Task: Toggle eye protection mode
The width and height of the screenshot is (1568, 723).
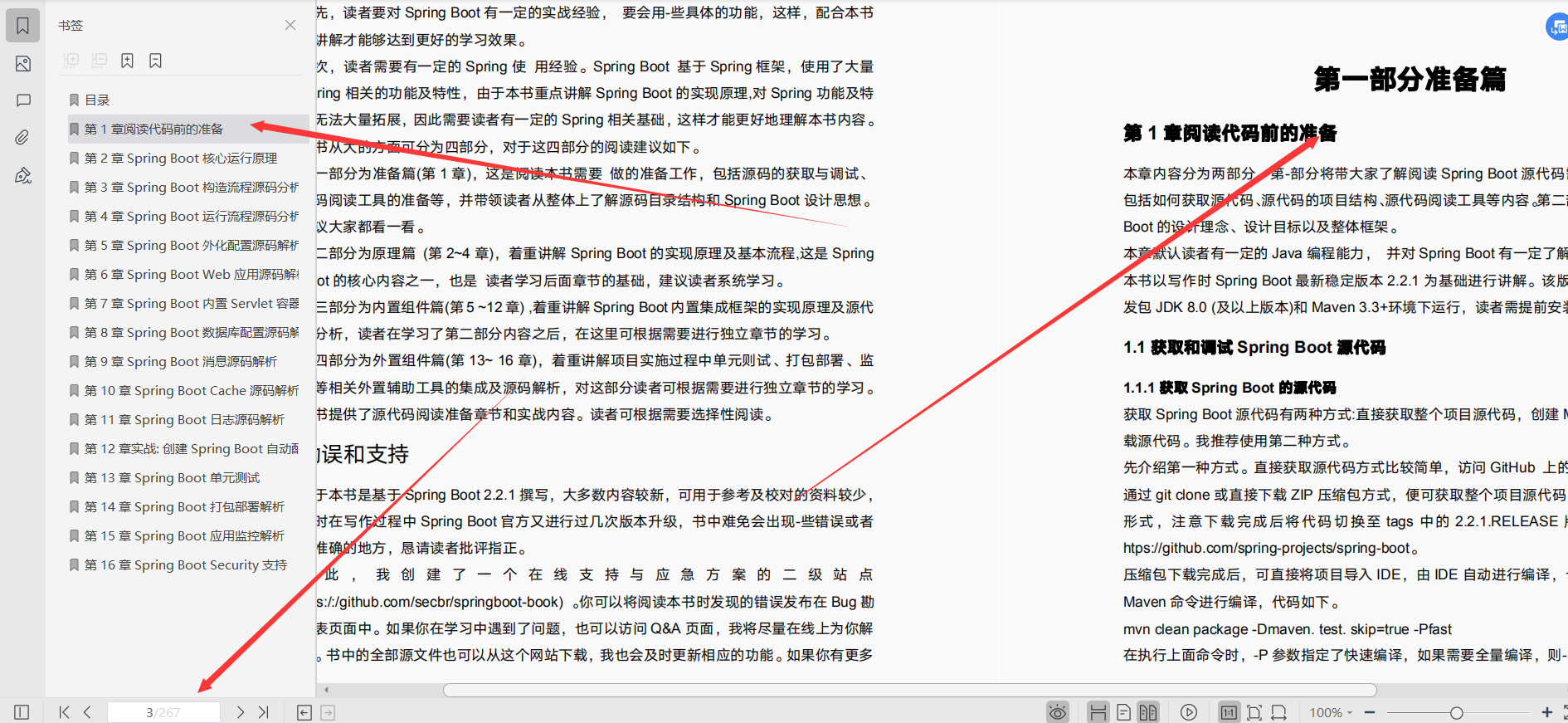Action: pos(1057,712)
